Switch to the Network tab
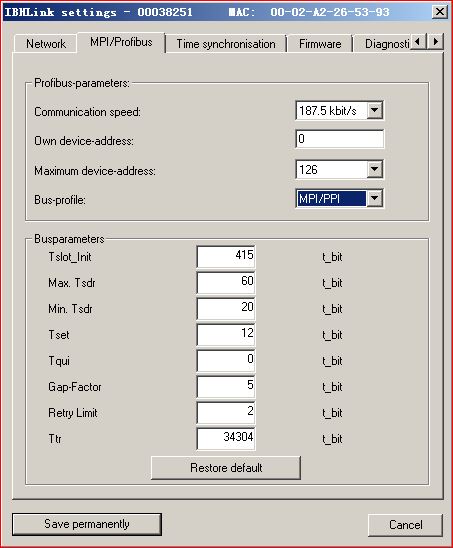Viewport: 453px width, 548px height. [46, 44]
